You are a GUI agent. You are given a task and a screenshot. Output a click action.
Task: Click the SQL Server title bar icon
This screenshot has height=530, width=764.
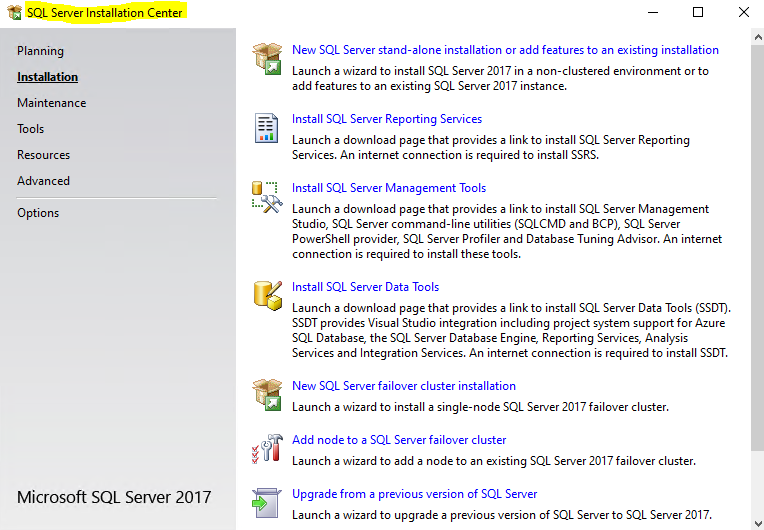[14, 13]
